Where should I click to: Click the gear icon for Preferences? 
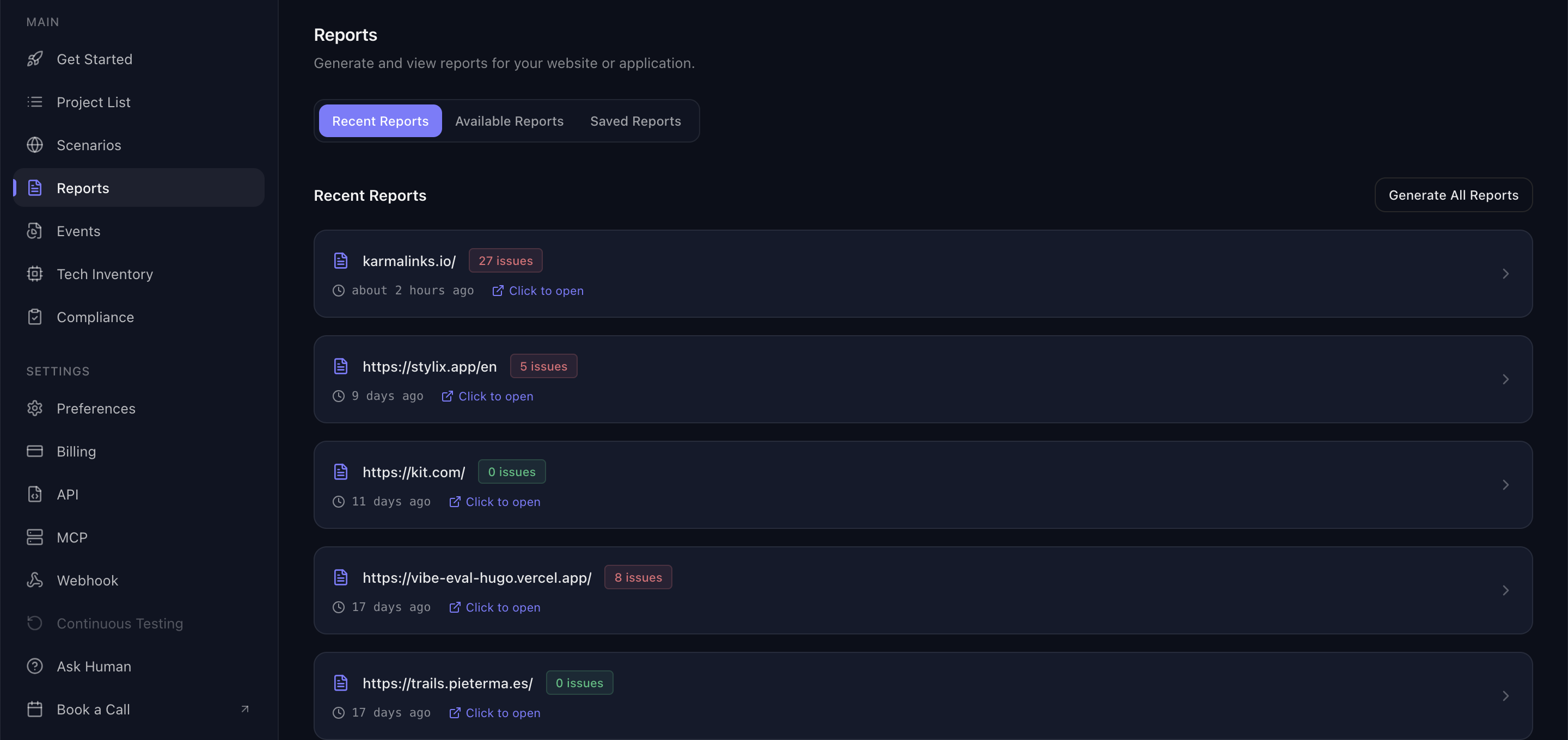35,408
